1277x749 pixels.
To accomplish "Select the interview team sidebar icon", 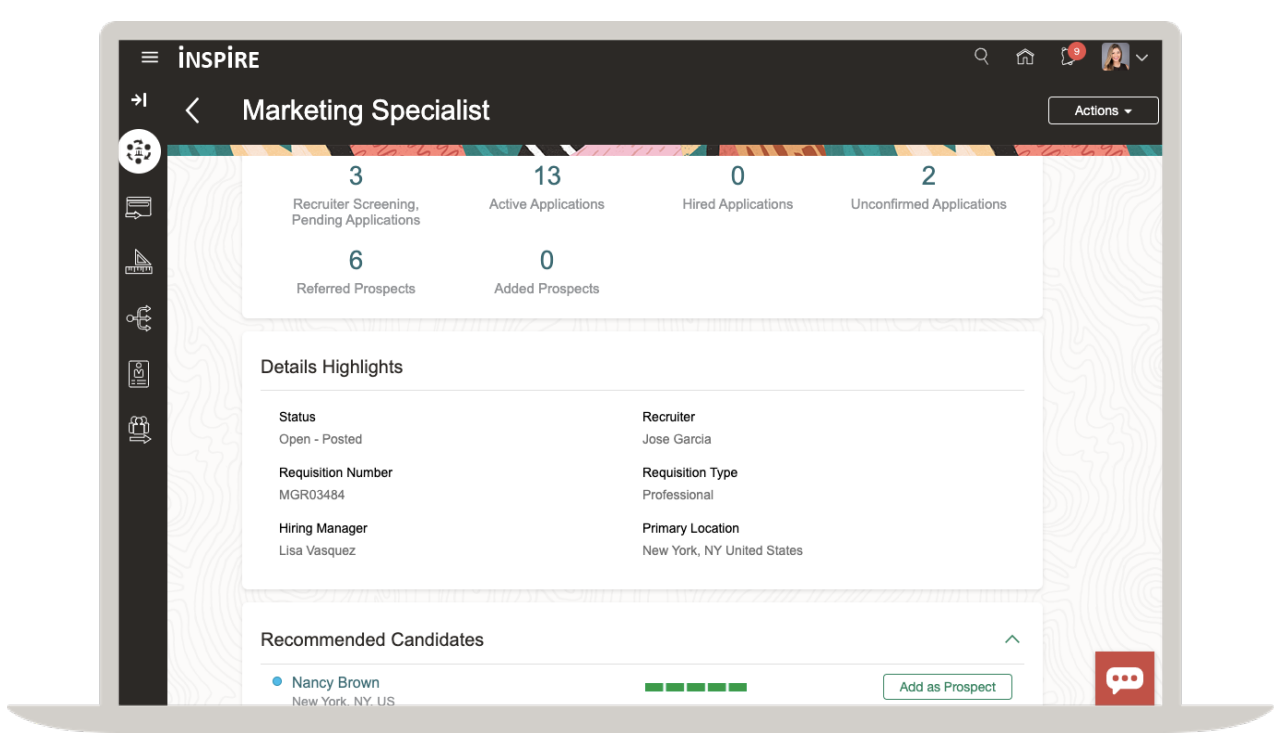I will click(x=139, y=429).
